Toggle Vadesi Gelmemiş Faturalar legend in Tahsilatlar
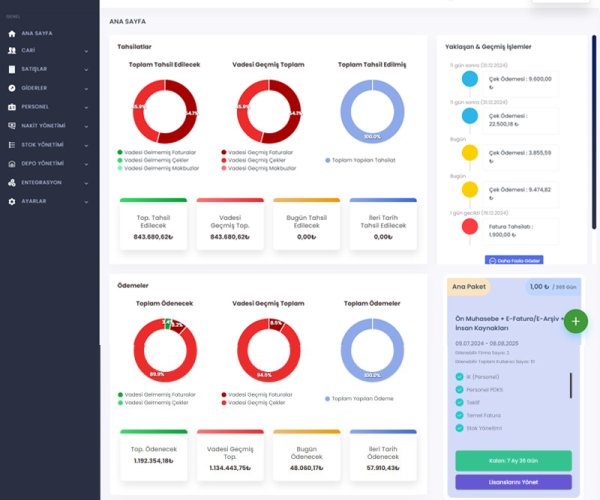 tap(157, 152)
